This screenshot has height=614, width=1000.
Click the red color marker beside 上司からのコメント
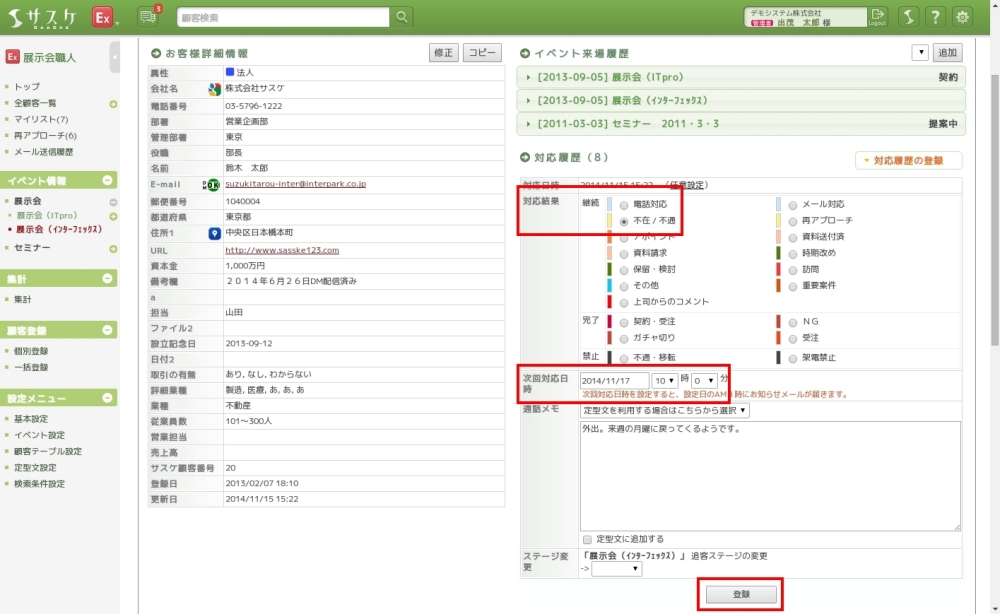(609, 301)
